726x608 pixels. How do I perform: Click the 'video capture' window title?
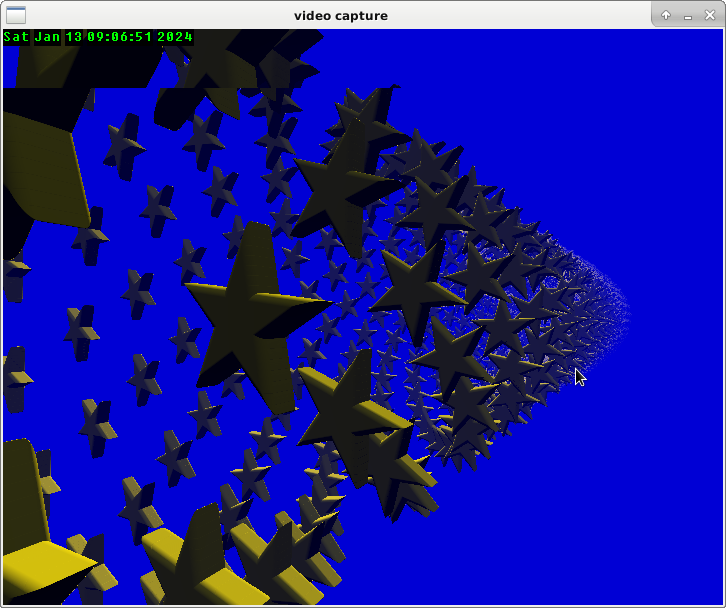(341, 16)
